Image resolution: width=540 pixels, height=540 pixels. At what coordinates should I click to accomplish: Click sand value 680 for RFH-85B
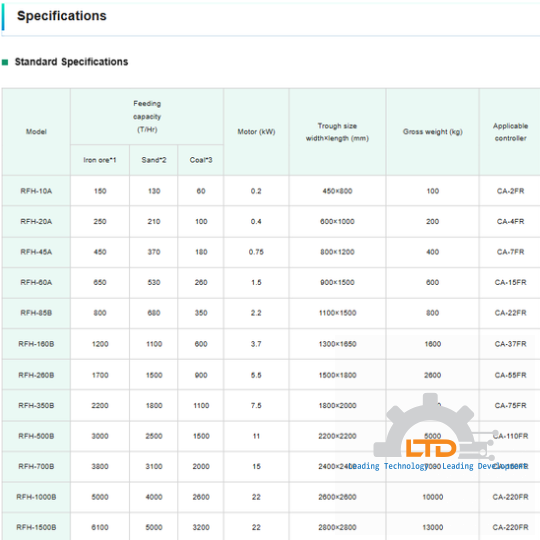click(154, 313)
